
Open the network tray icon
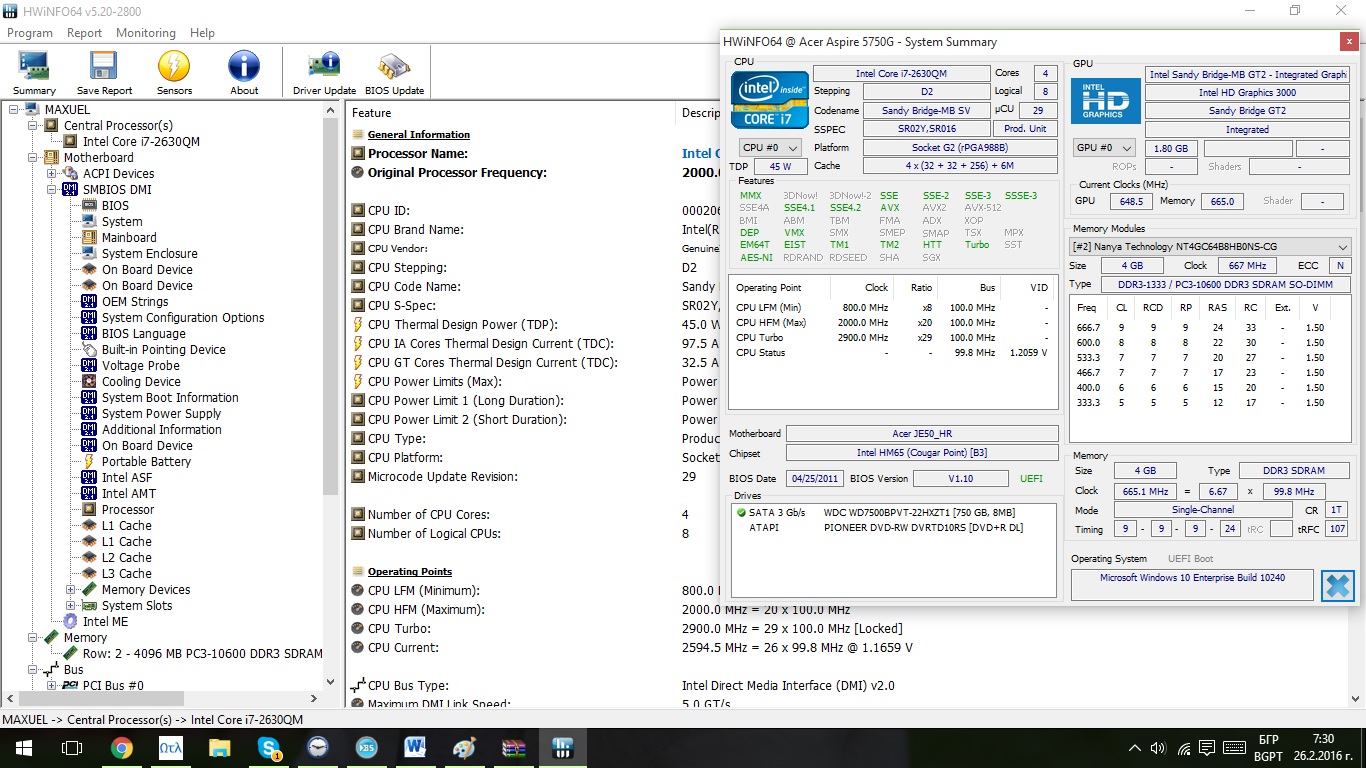tap(1185, 748)
